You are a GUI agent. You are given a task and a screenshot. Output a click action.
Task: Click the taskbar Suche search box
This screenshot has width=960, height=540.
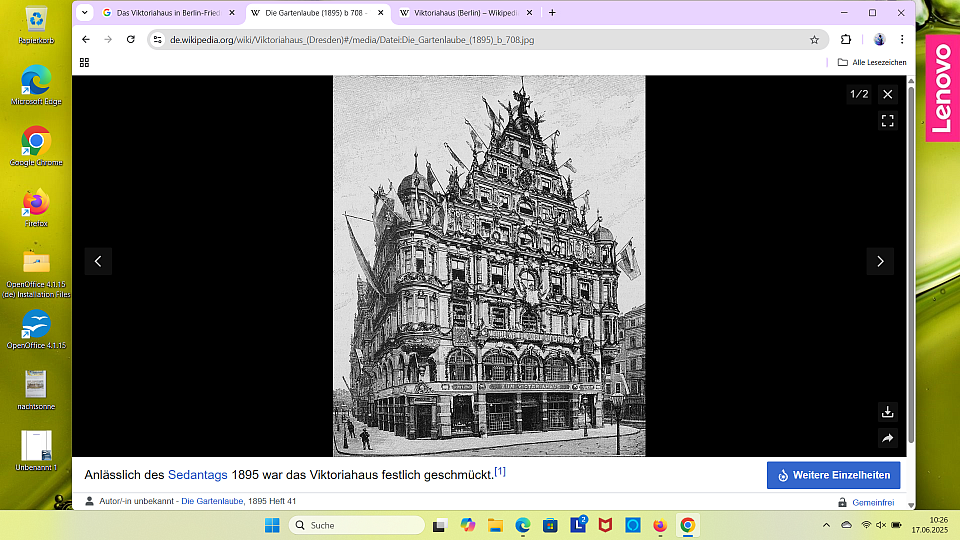356,525
